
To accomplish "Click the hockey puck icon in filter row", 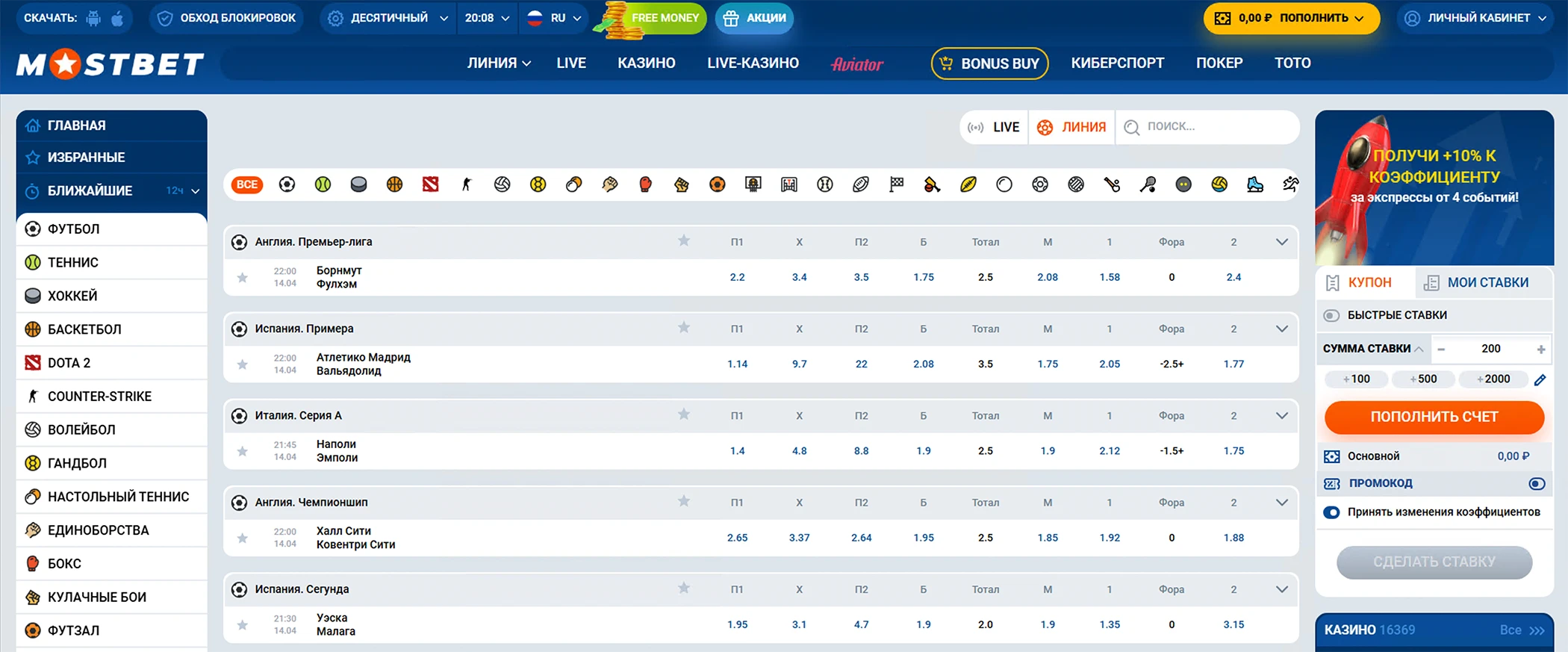I will [x=358, y=184].
